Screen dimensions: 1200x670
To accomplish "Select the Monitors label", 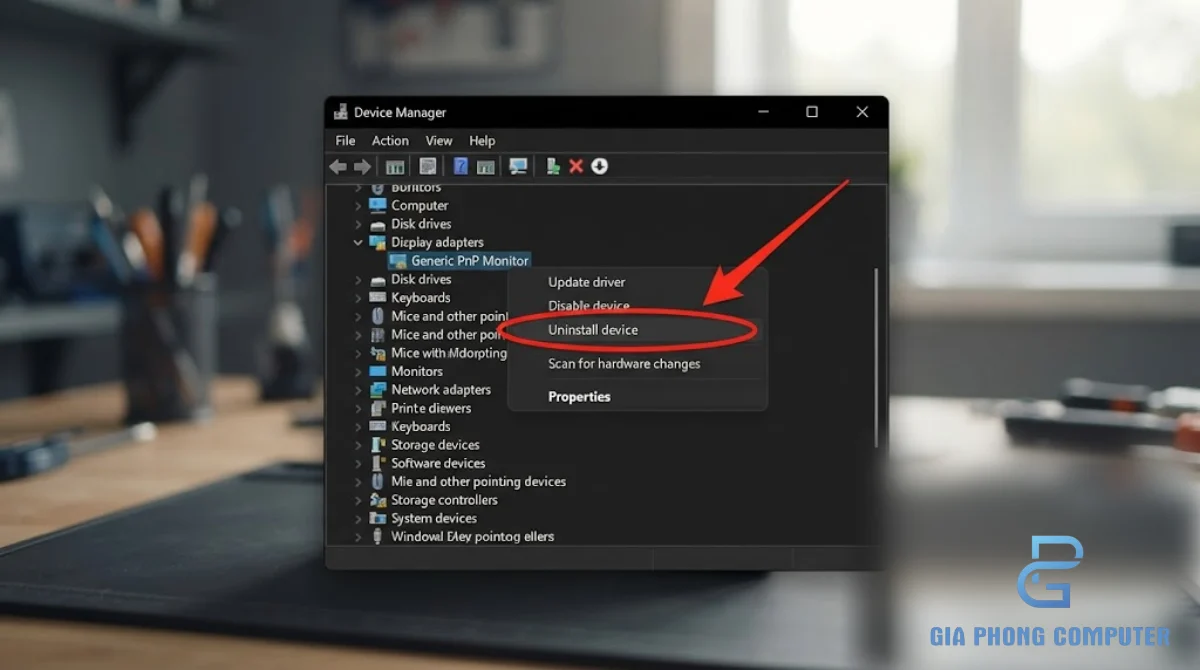I will coord(417,371).
